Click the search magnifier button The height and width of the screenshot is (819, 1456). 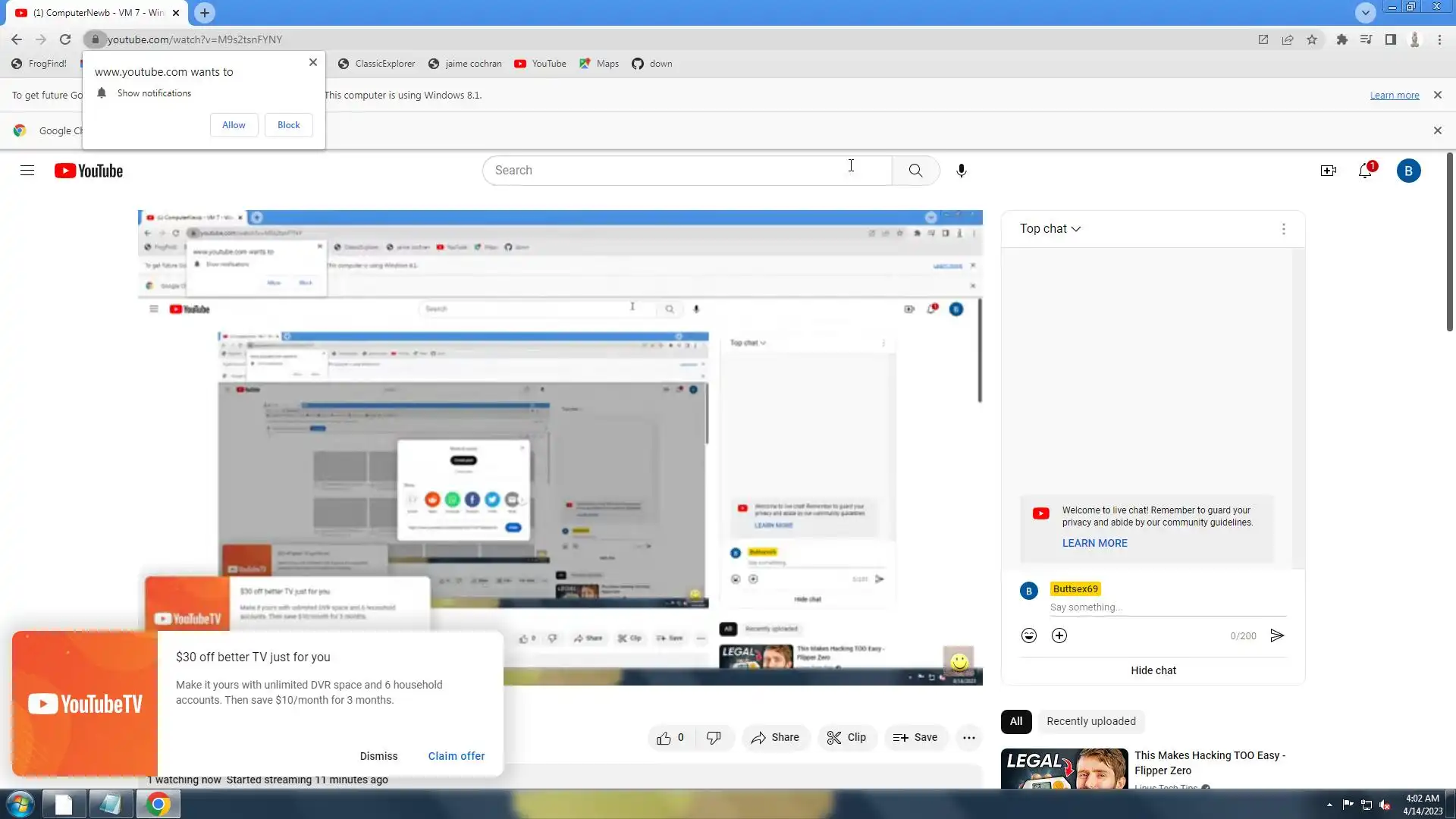pos(915,171)
